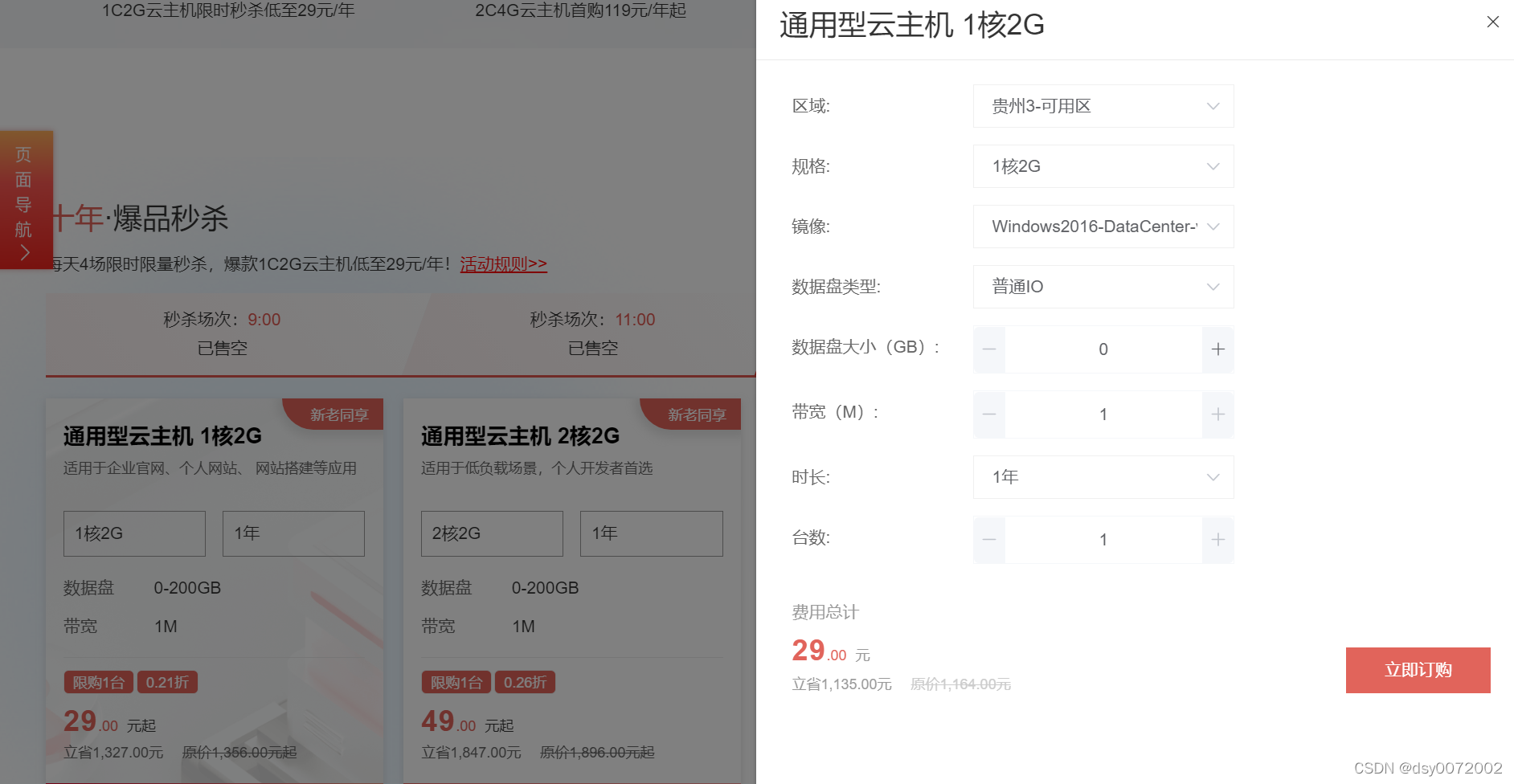Close the 通用型云主机 1核2G order panel

(1492, 22)
